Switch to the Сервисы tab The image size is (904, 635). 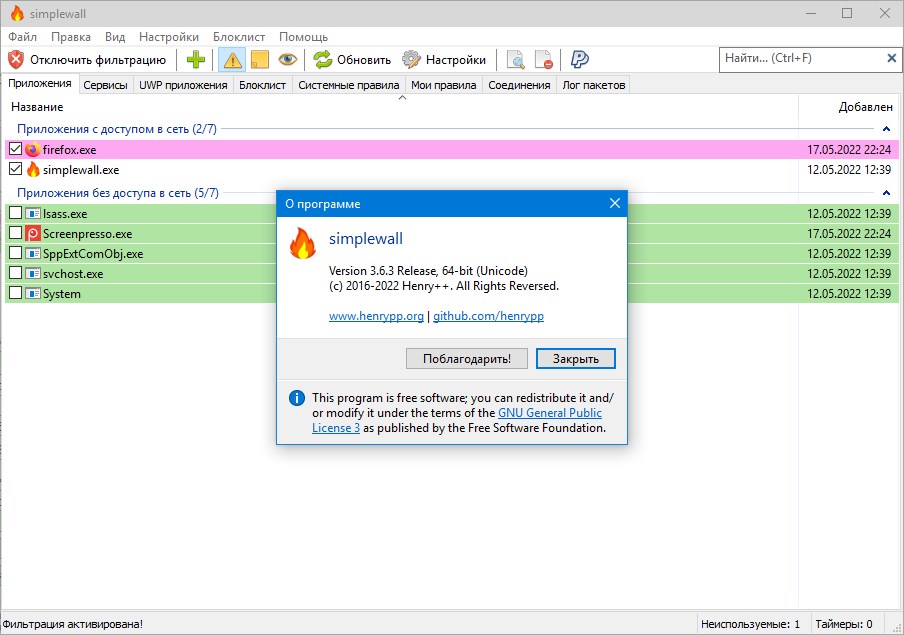[x=106, y=85]
